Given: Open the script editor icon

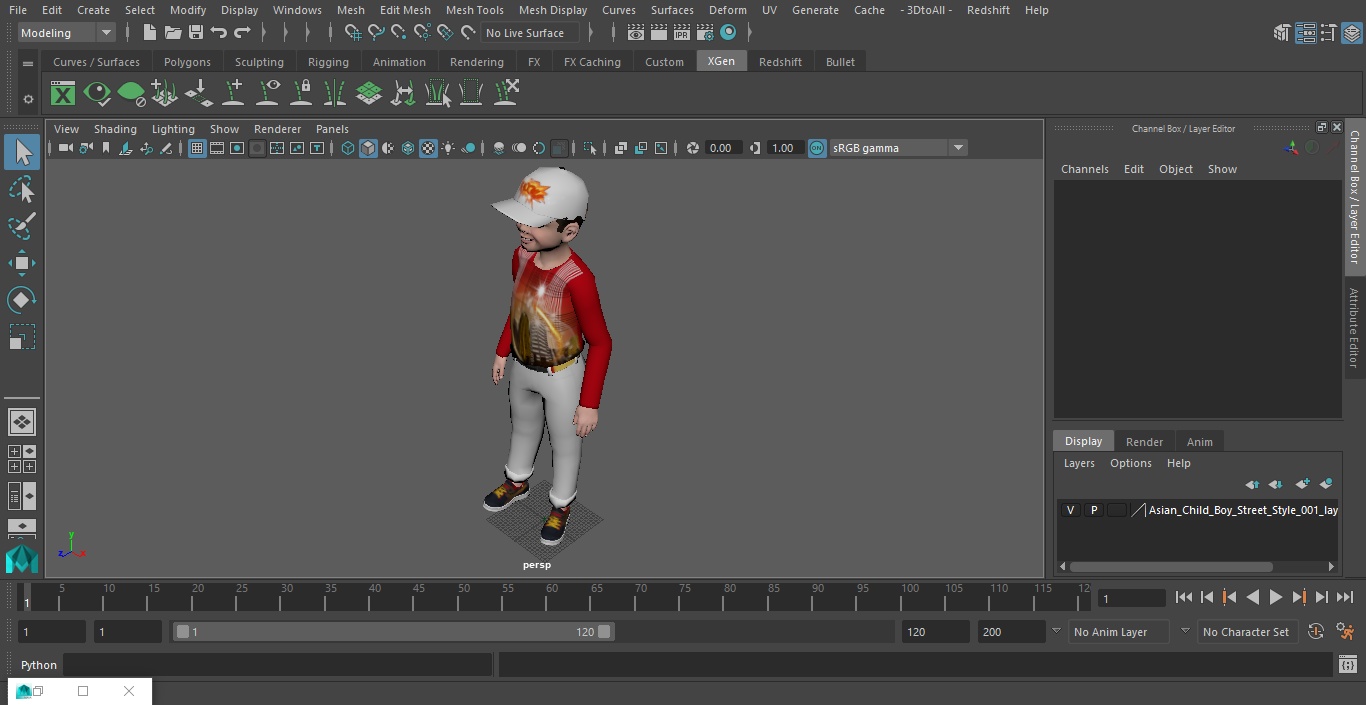Looking at the screenshot, I should pyautogui.click(x=1348, y=665).
